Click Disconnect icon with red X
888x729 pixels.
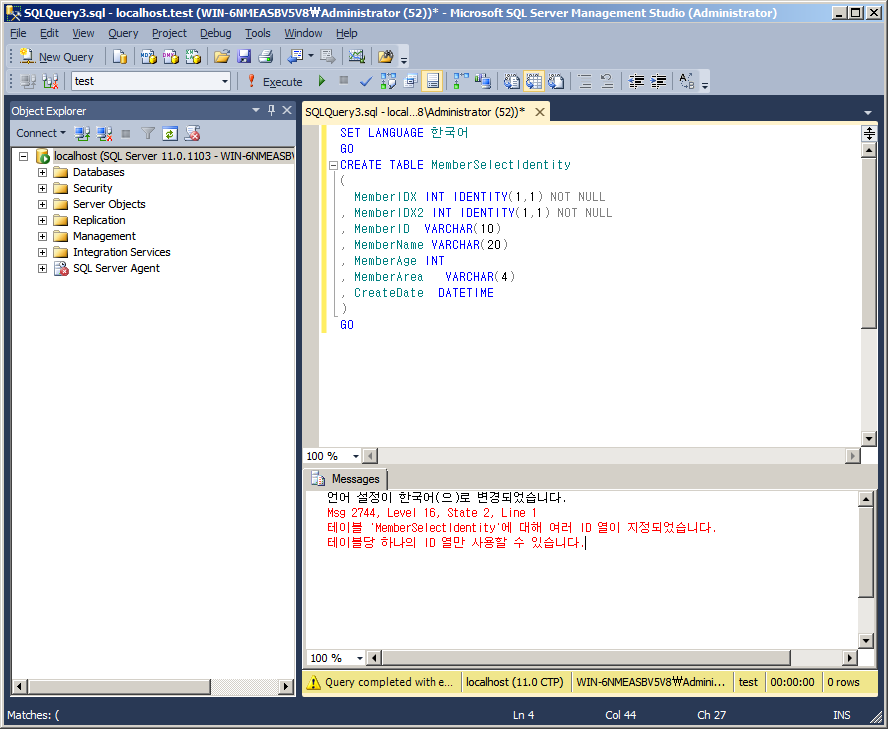pos(104,134)
